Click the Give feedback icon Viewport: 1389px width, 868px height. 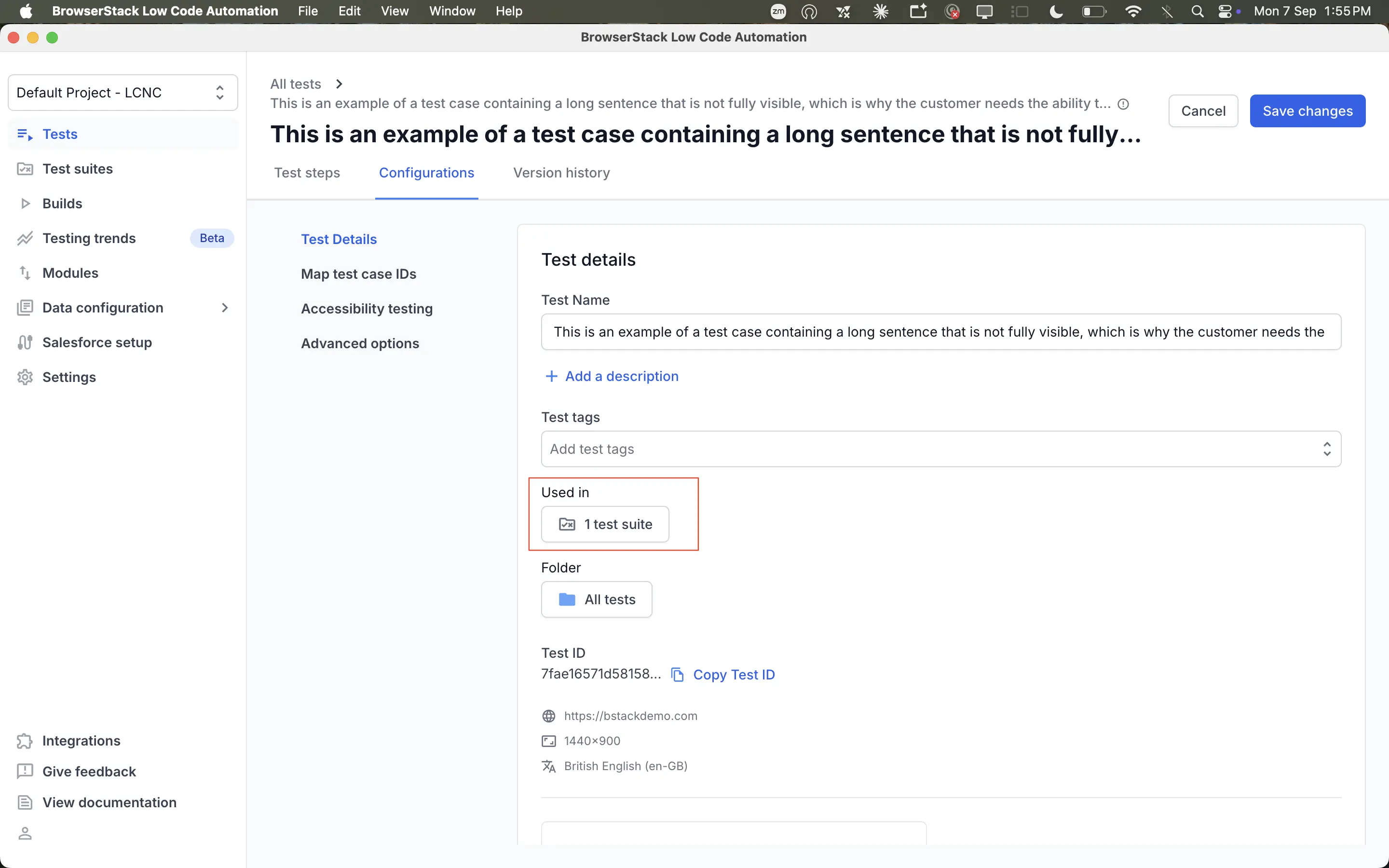click(x=25, y=772)
